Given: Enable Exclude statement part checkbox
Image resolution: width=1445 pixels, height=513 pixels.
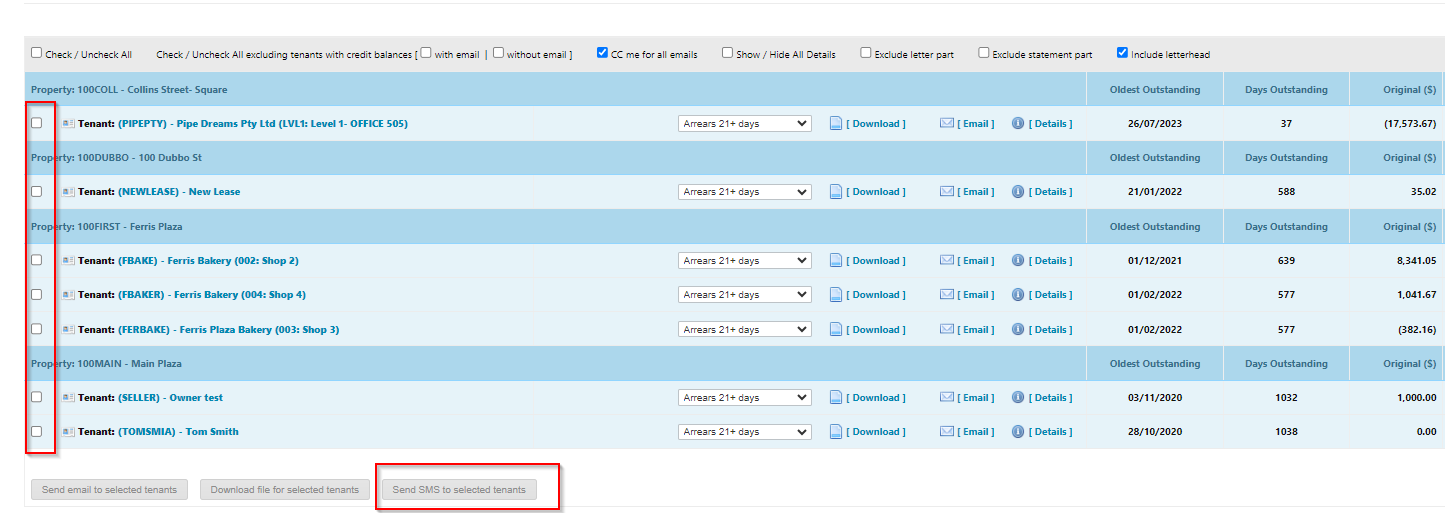Looking at the screenshot, I should (x=984, y=53).
